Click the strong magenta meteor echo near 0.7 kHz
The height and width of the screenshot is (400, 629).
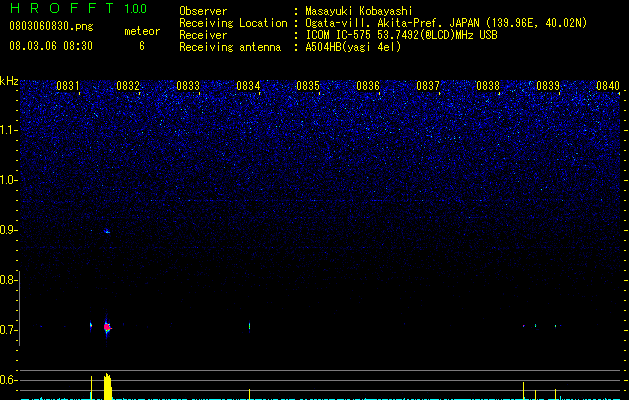point(107,327)
